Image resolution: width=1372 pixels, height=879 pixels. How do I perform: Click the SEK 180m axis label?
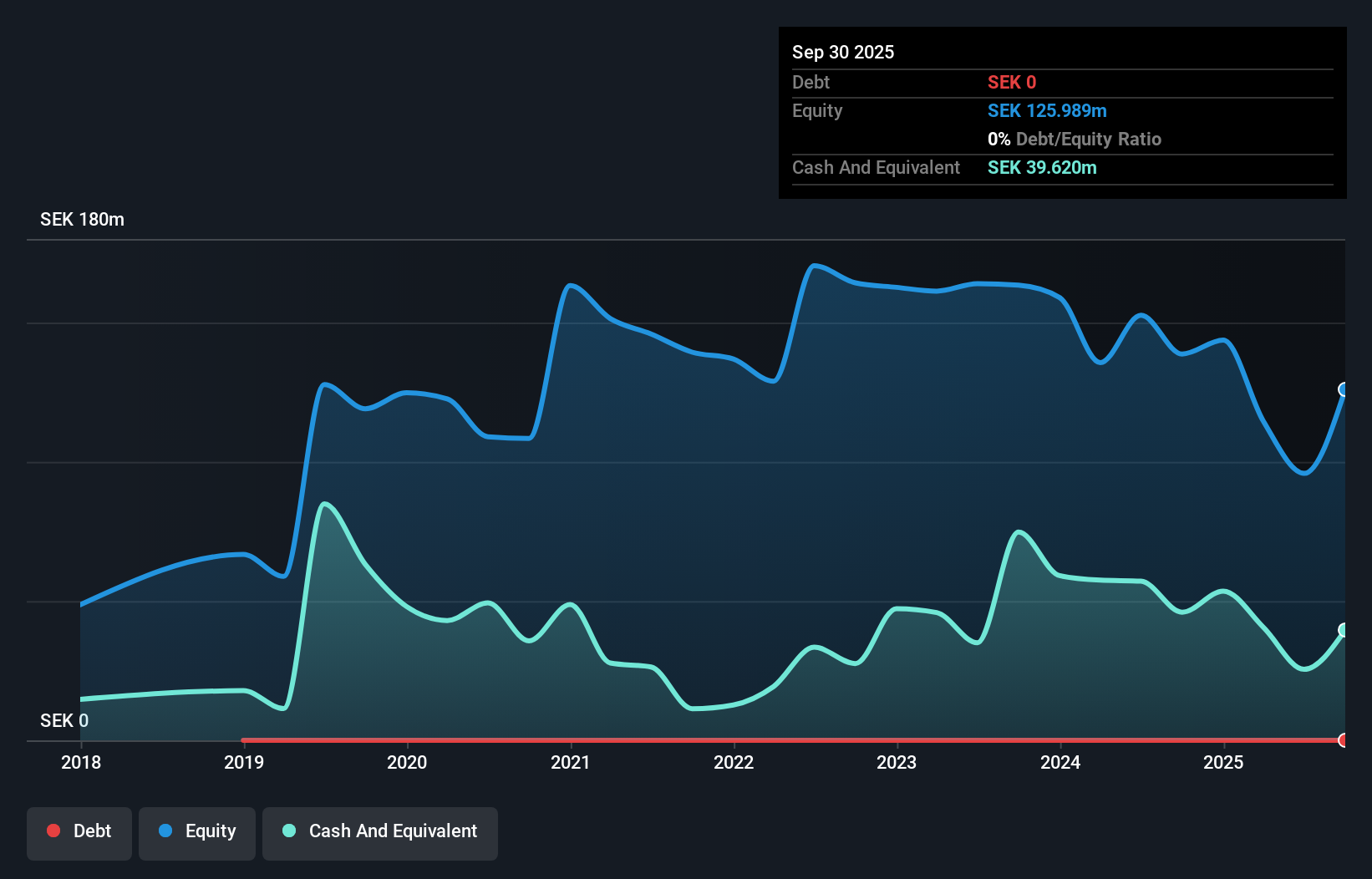click(x=82, y=220)
